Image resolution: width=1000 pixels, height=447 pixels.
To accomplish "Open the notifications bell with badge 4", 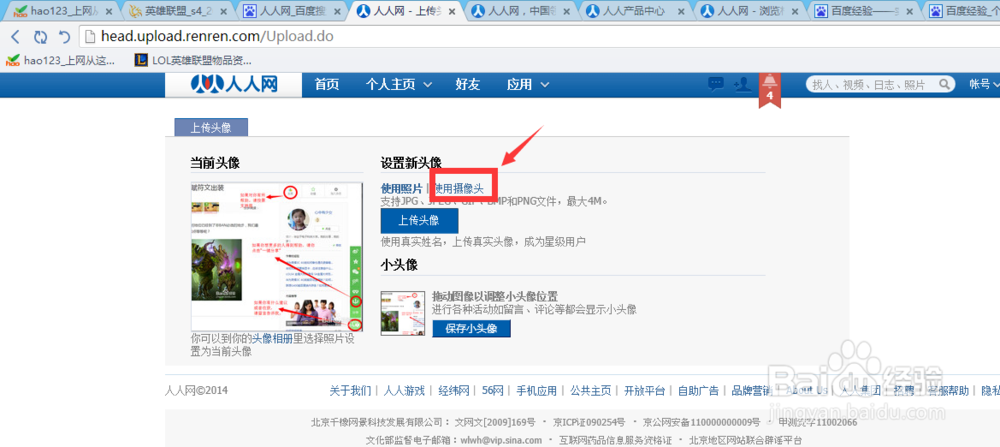I will click(x=770, y=91).
